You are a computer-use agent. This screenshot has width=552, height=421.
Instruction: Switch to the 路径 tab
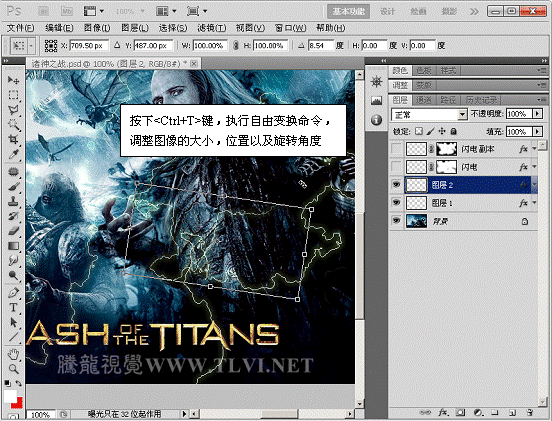448,100
